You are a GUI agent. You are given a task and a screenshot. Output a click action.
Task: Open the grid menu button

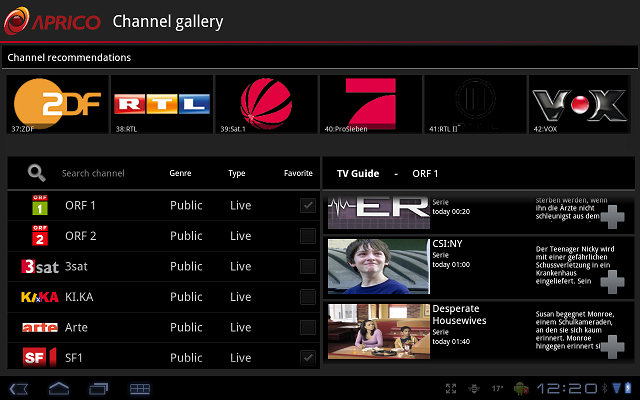(140, 389)
